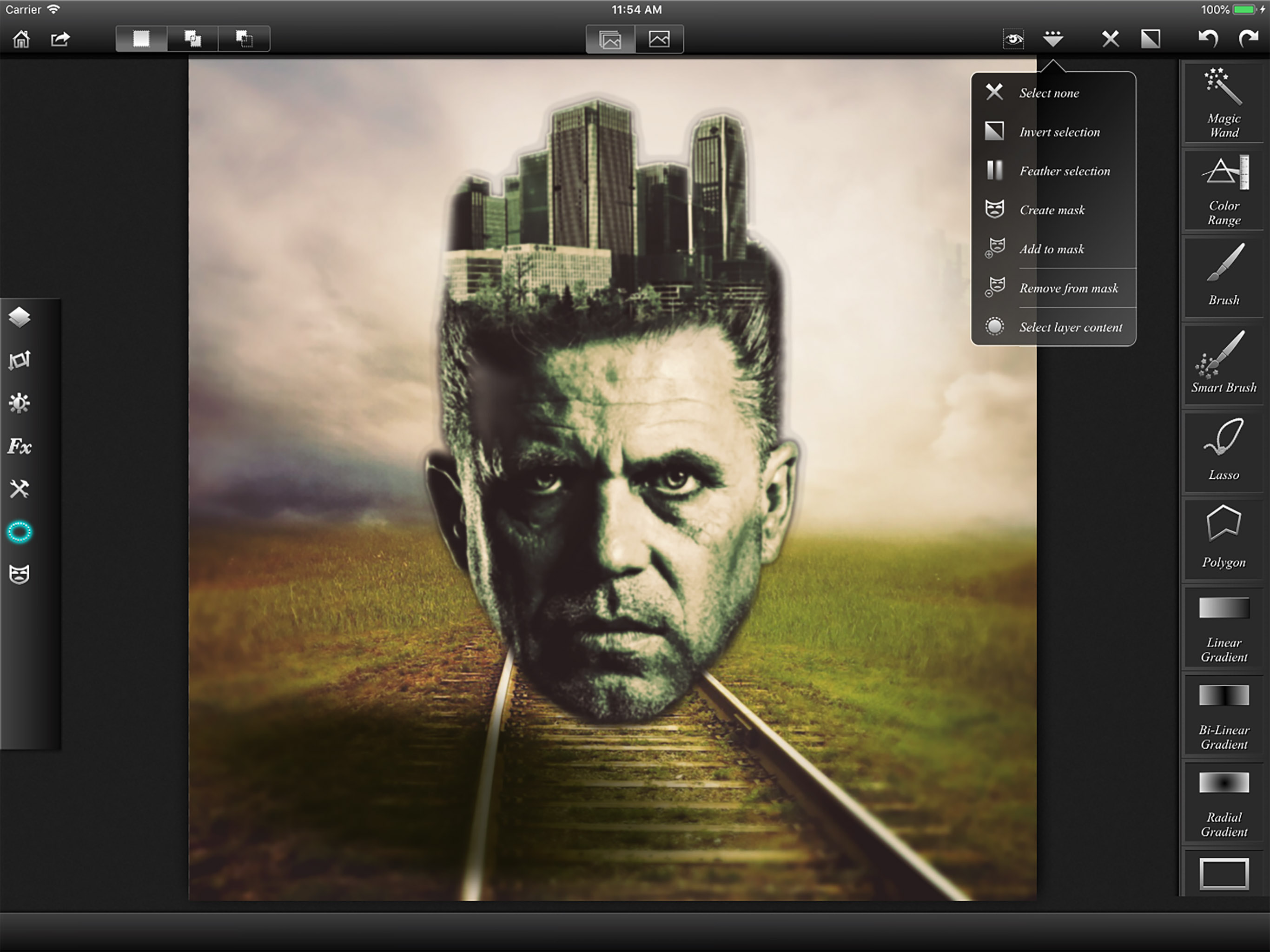Enable subtract-from-selection mode

tap(244, 39)
